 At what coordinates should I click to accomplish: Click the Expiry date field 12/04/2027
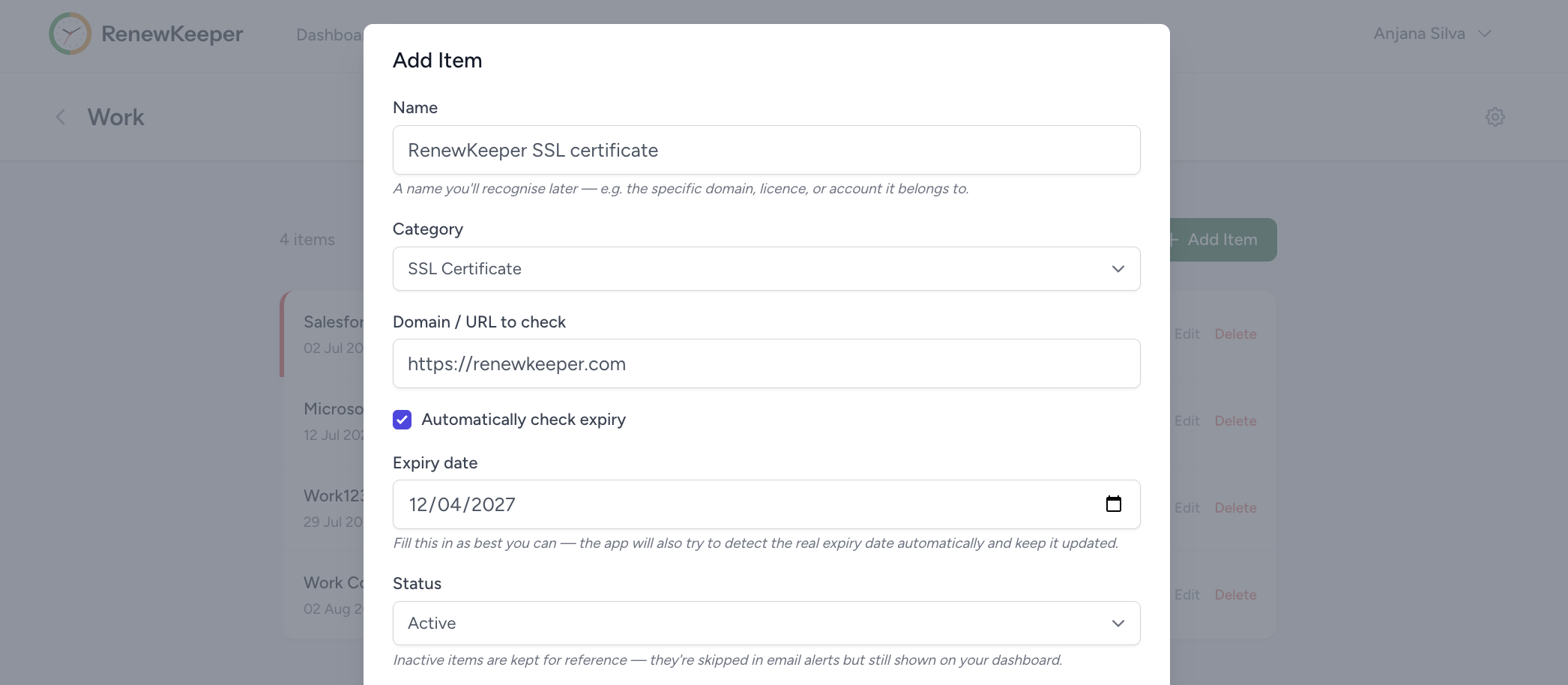766,504
